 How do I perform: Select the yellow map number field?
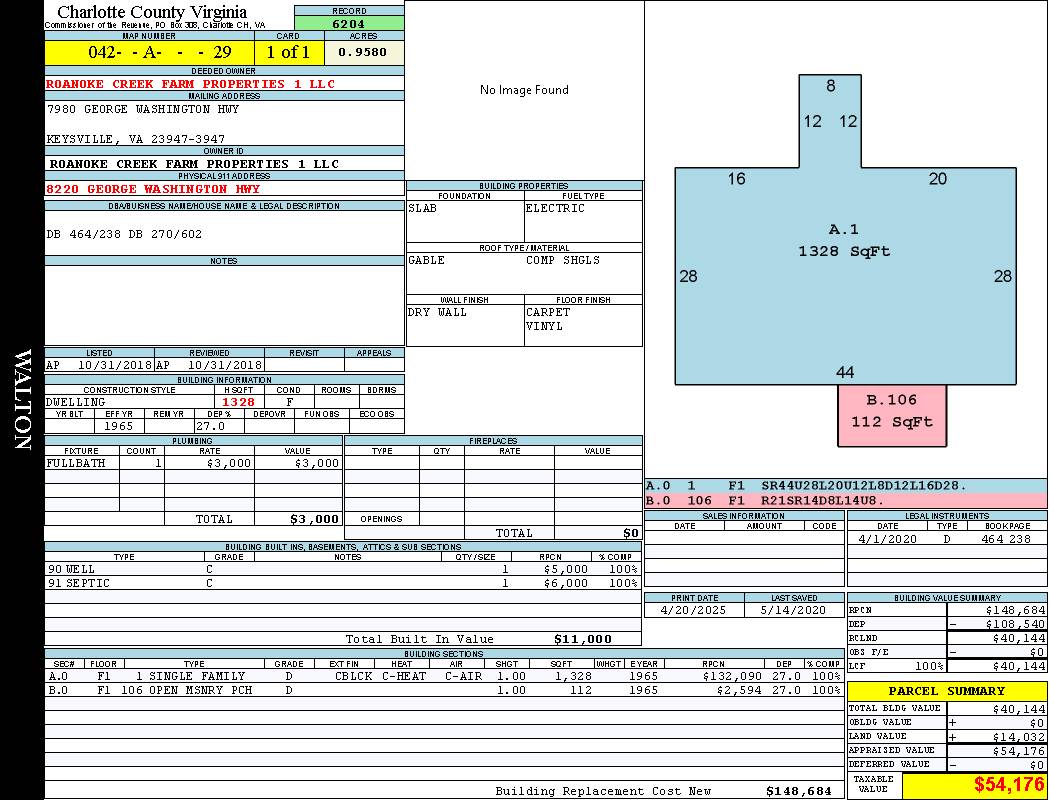pyautogui.click(x=149, y=52)
